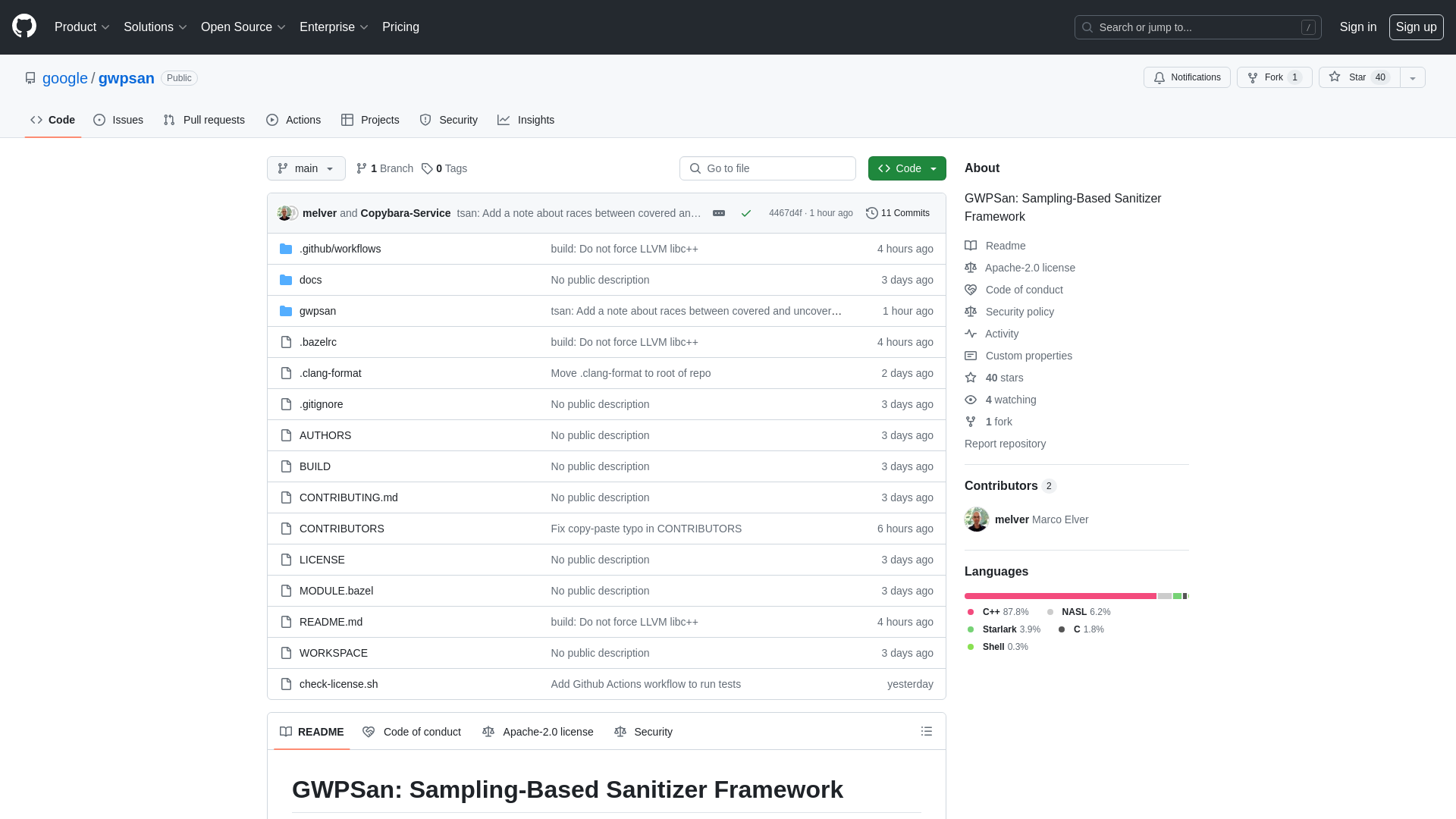Expand the main branch selector
Screen dimensions: 1456x819
306,168
